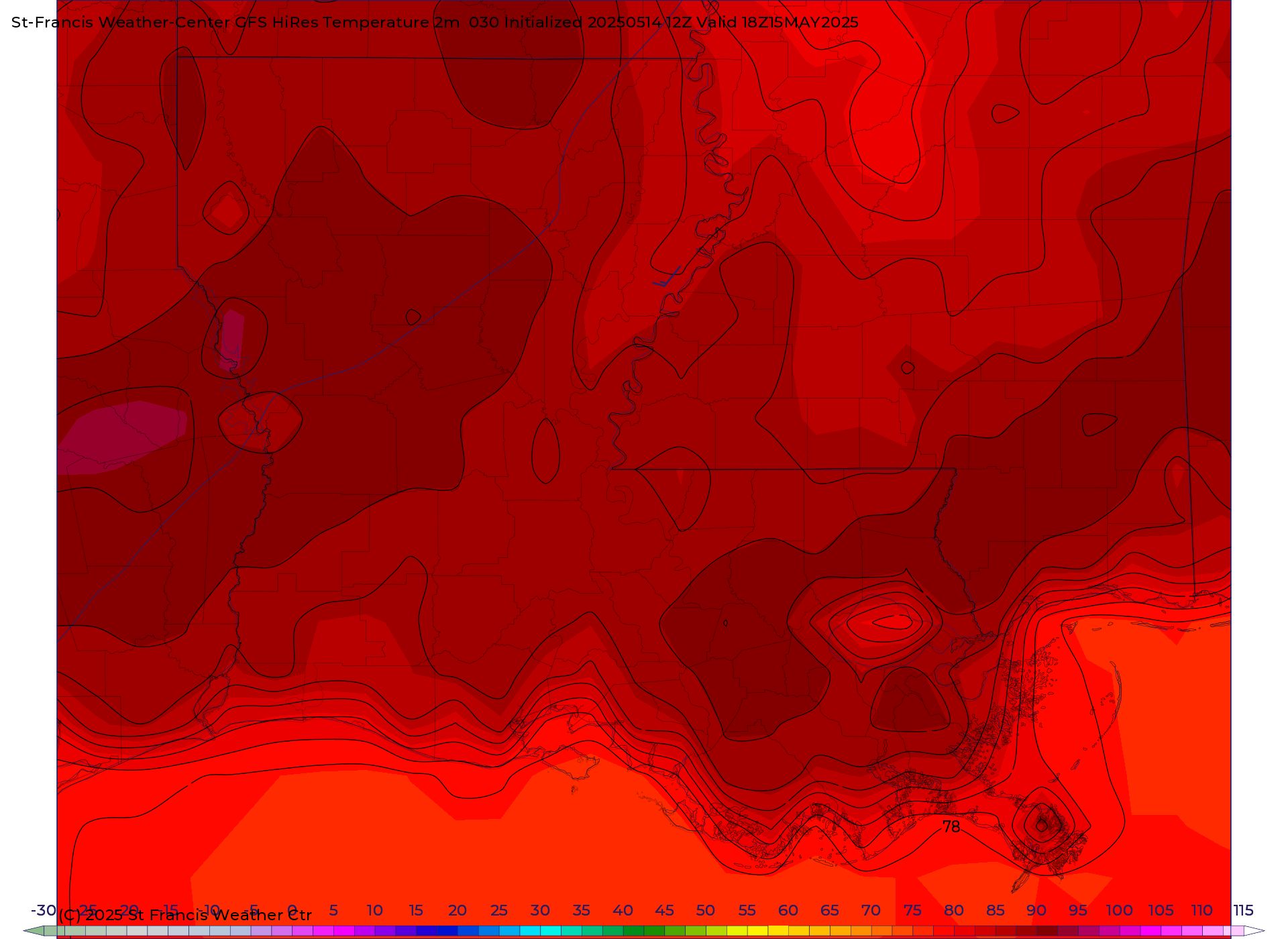Click the '45' colorbar scale label

[664, 910]
